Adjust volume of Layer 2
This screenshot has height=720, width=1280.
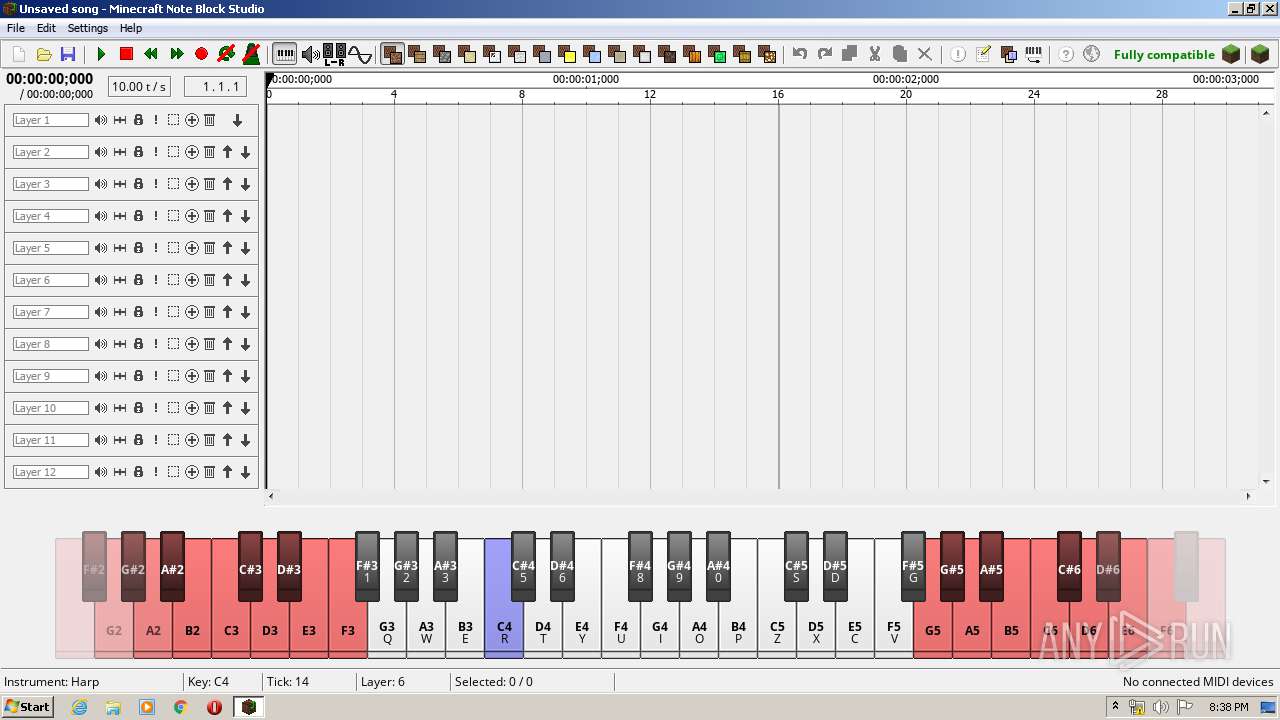point(101,152)
